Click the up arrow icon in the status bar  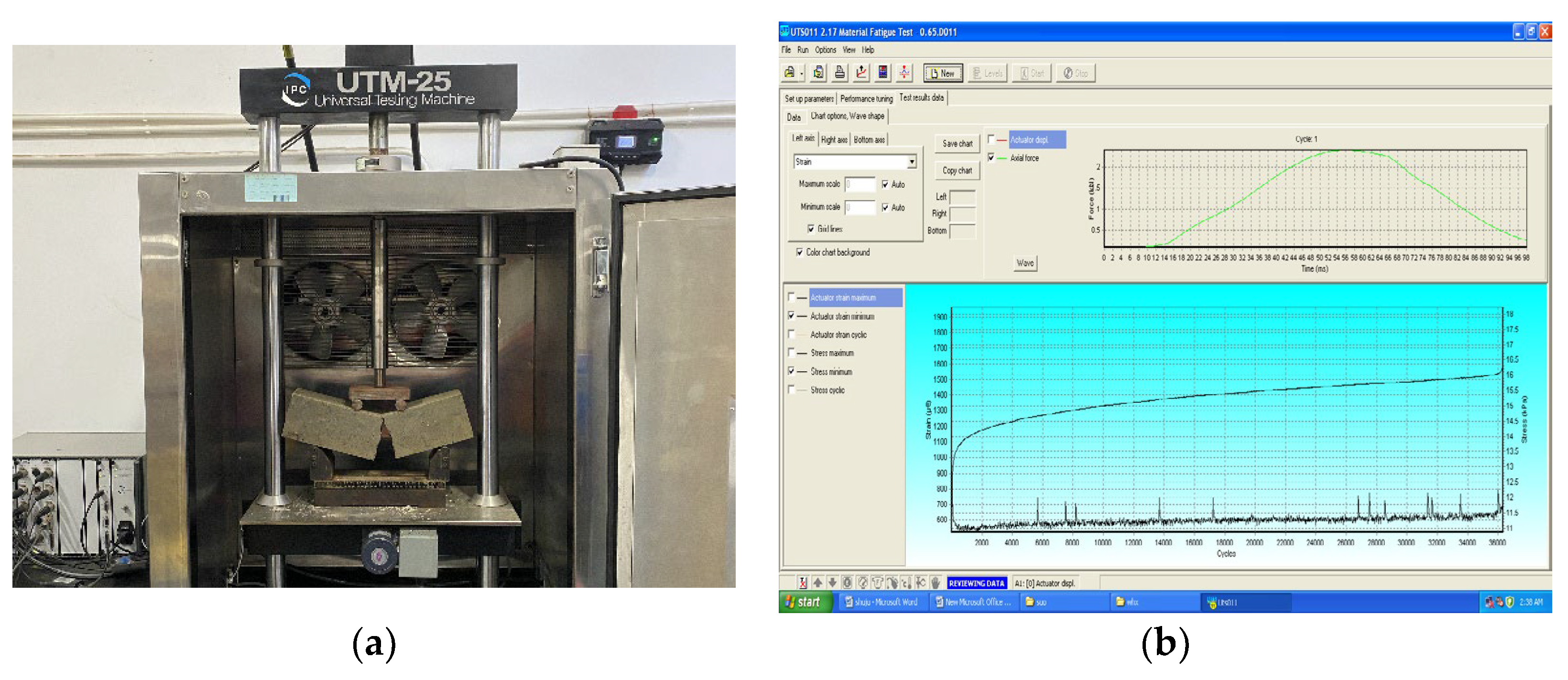[817, 583]
